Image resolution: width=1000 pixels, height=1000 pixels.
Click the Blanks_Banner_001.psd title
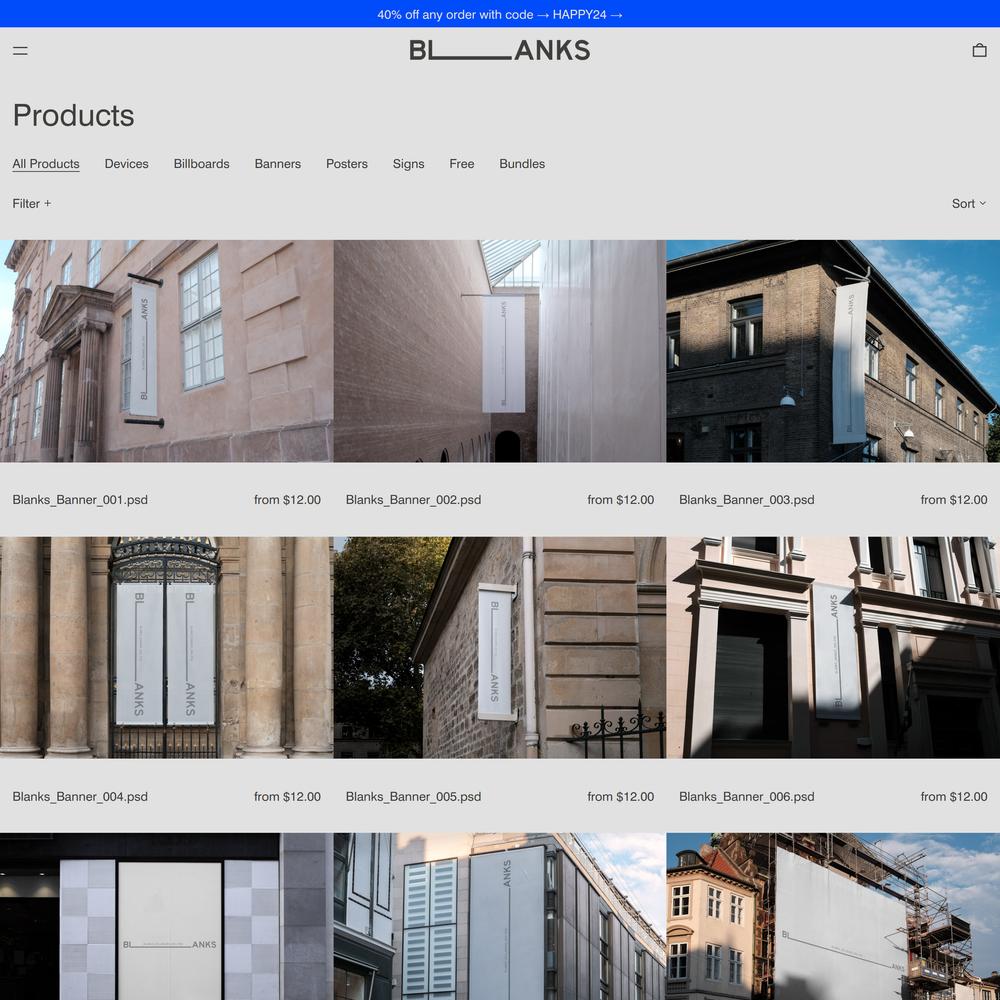pos(80,500)
